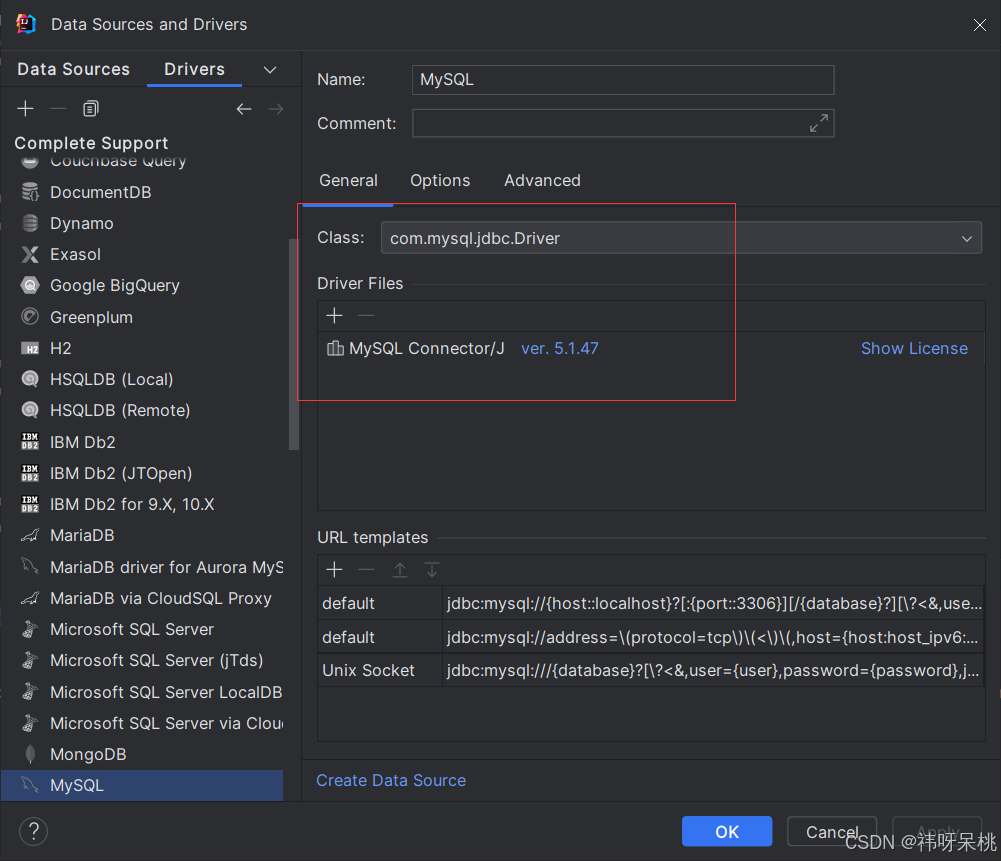This screenshot has height=861, width=1001.
Task: Duplicate the selected driver
Action: [91, 109]
